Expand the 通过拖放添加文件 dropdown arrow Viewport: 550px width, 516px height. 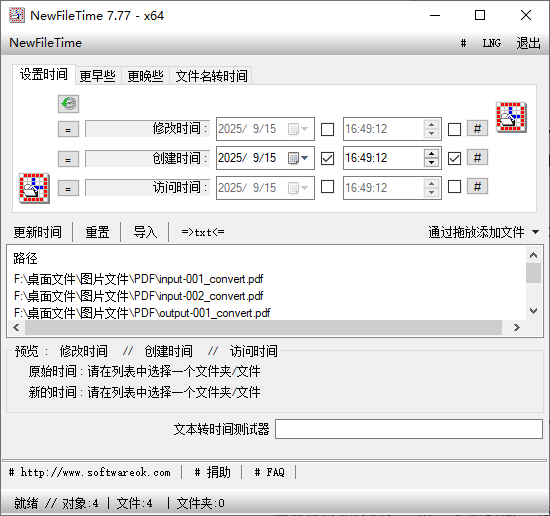(535, 232)
